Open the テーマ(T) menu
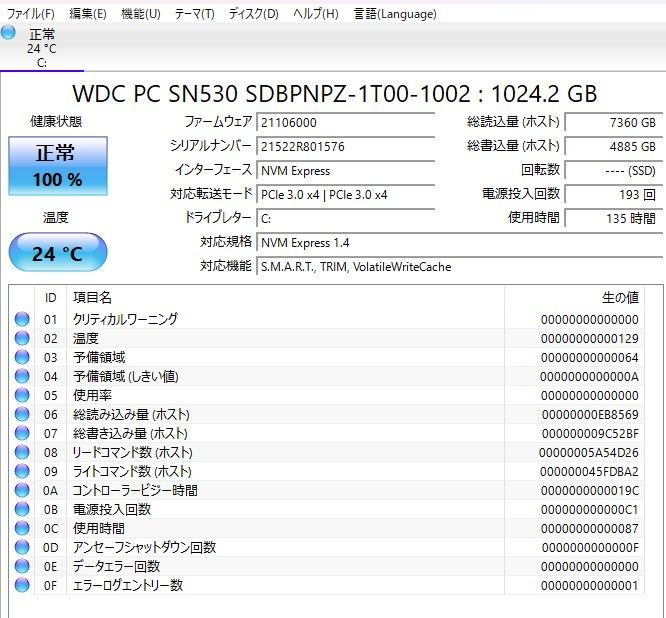Screen dimensions: 666x618 pyautogui.click(x=194, y=14)
